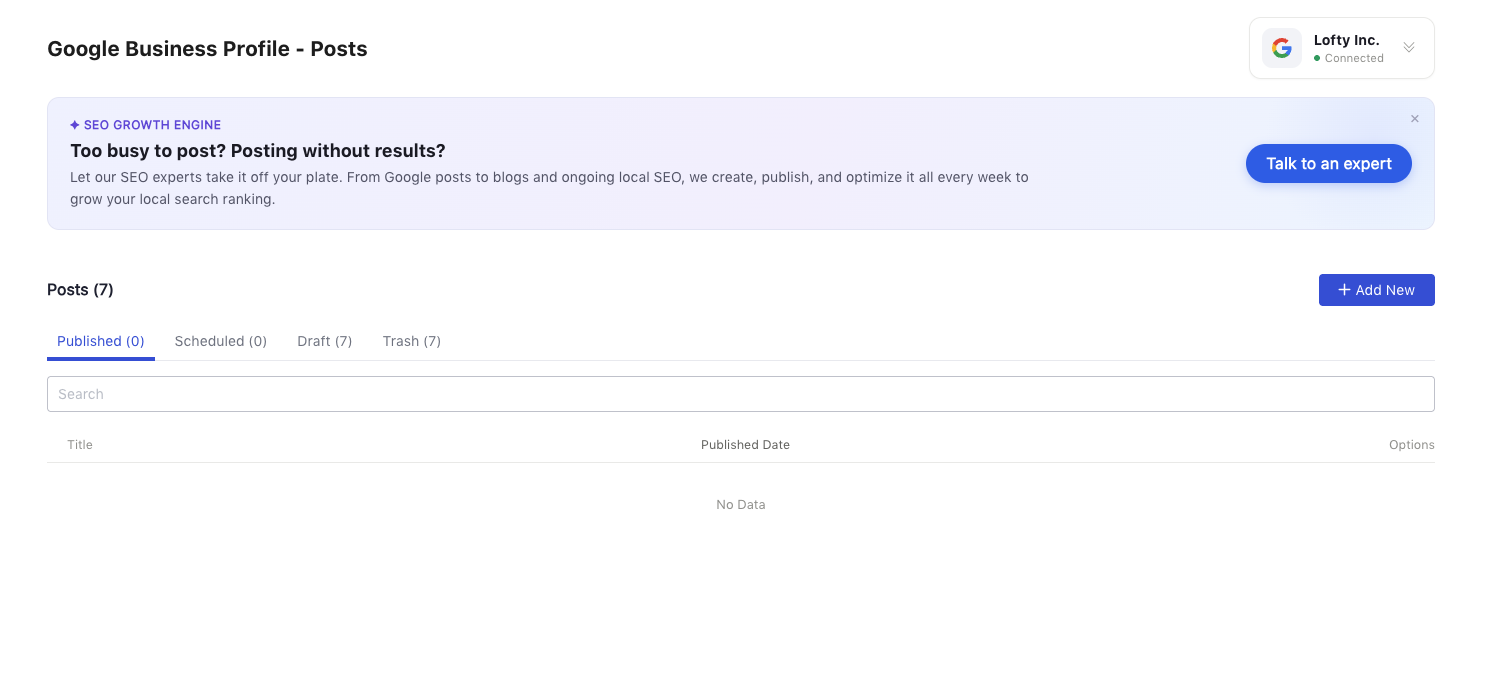Viewport: 1508px width, 700px height.
Task: Click the green Connected status dot
Action: [1317, 59]
